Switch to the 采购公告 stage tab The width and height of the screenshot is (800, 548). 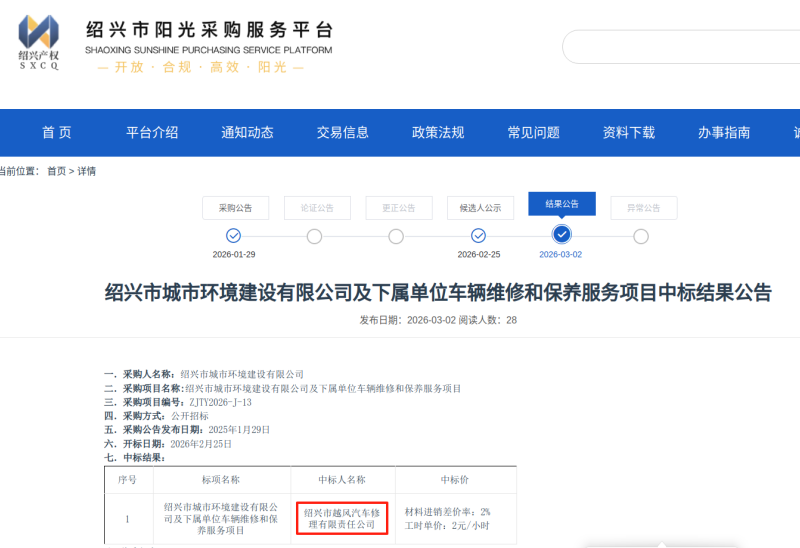point(236,208)
